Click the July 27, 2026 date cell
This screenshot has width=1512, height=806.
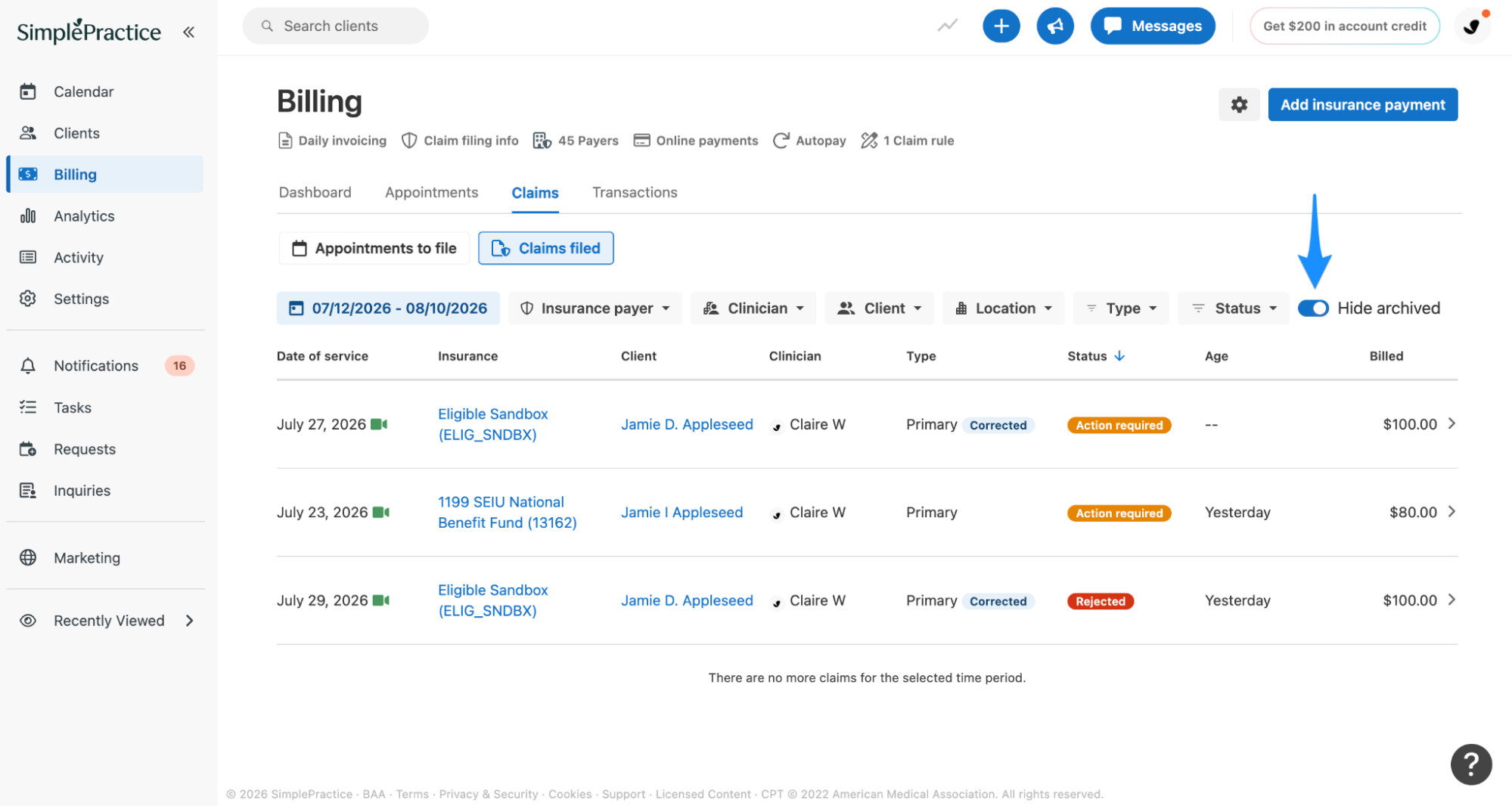pyautogui.click(x=321, y=424)
